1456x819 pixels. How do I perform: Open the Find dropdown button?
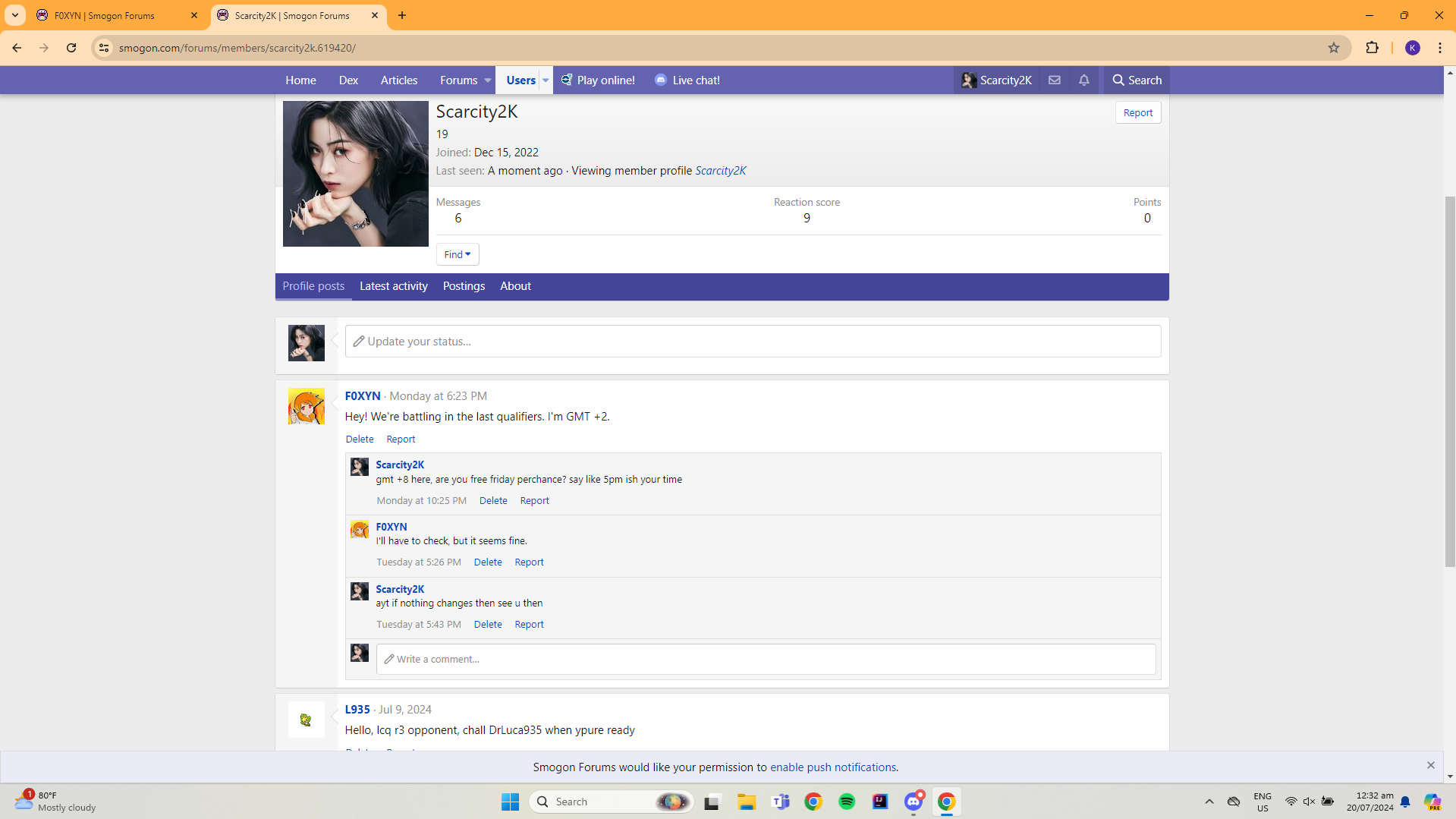457,254
